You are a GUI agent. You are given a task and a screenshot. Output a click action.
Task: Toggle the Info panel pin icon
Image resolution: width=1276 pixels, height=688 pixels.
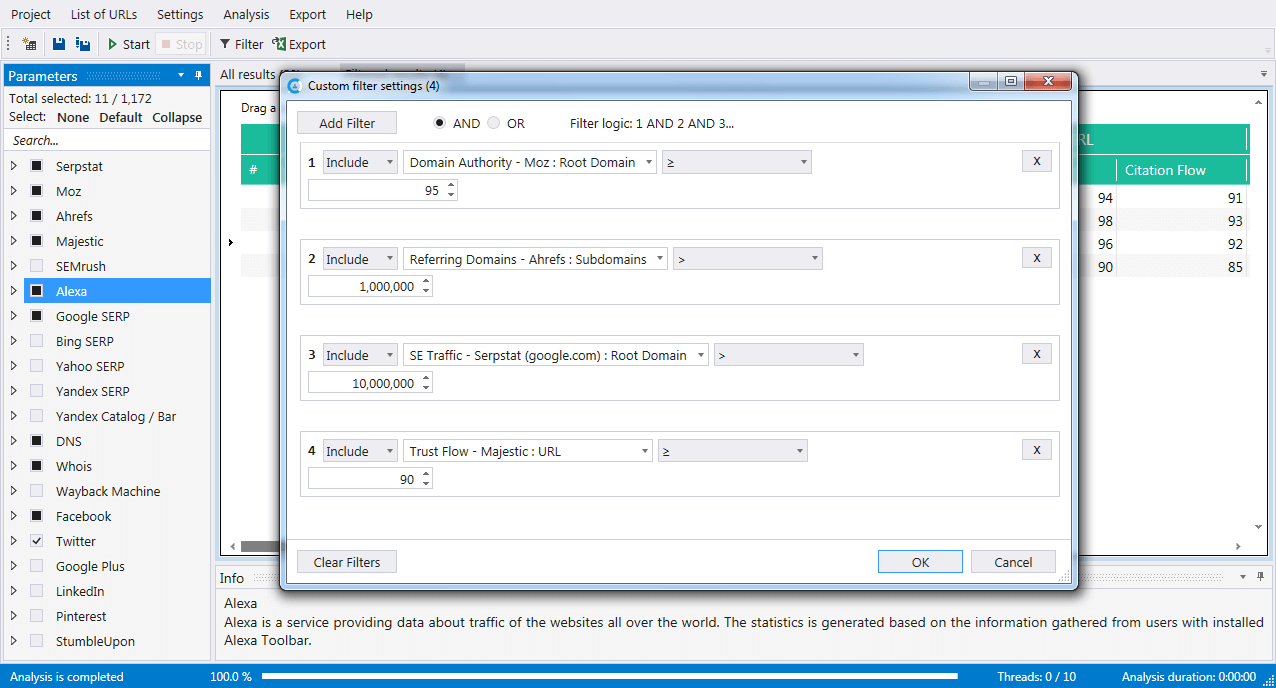[1260, 577]
